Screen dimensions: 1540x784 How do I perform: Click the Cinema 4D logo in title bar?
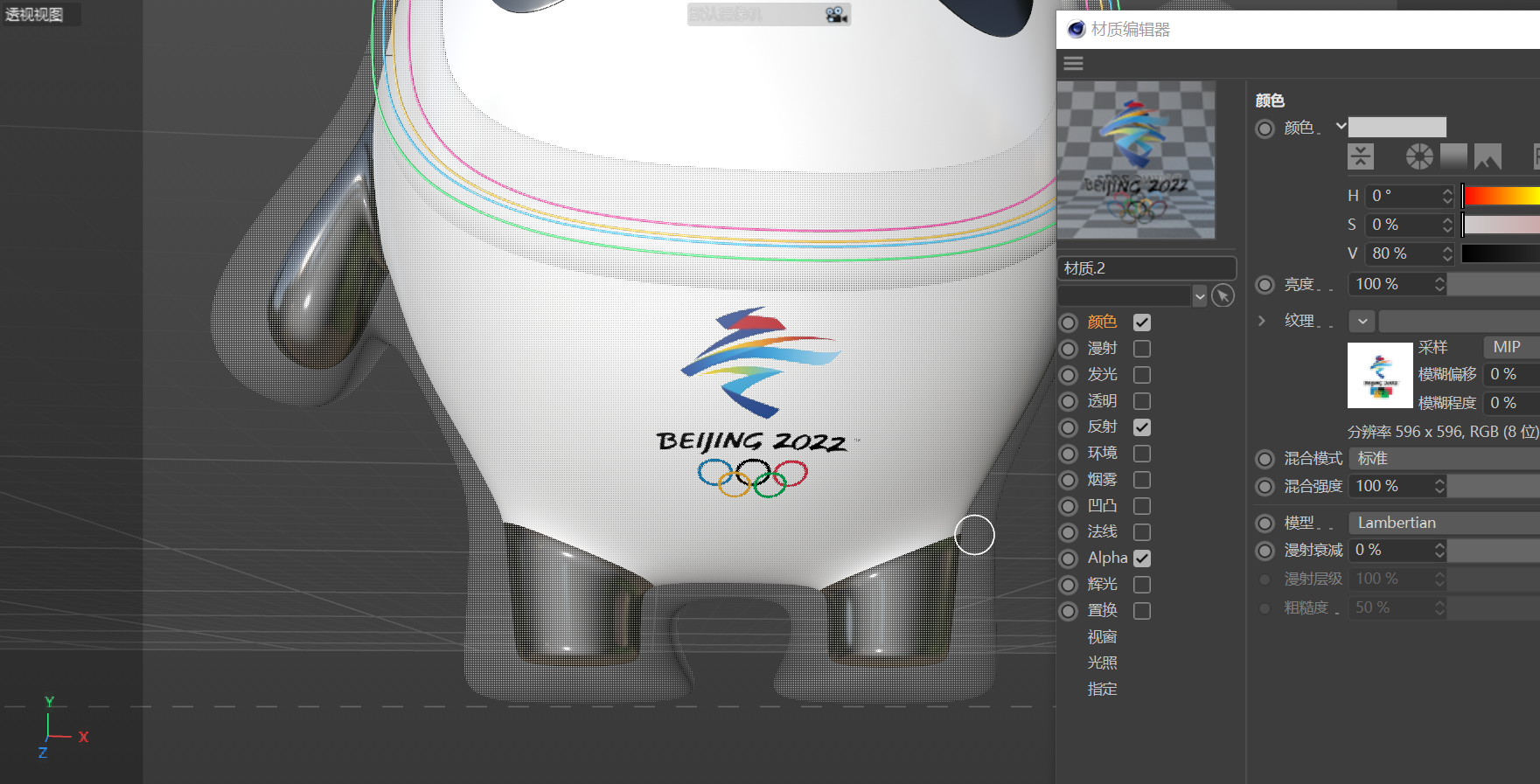1077,30
